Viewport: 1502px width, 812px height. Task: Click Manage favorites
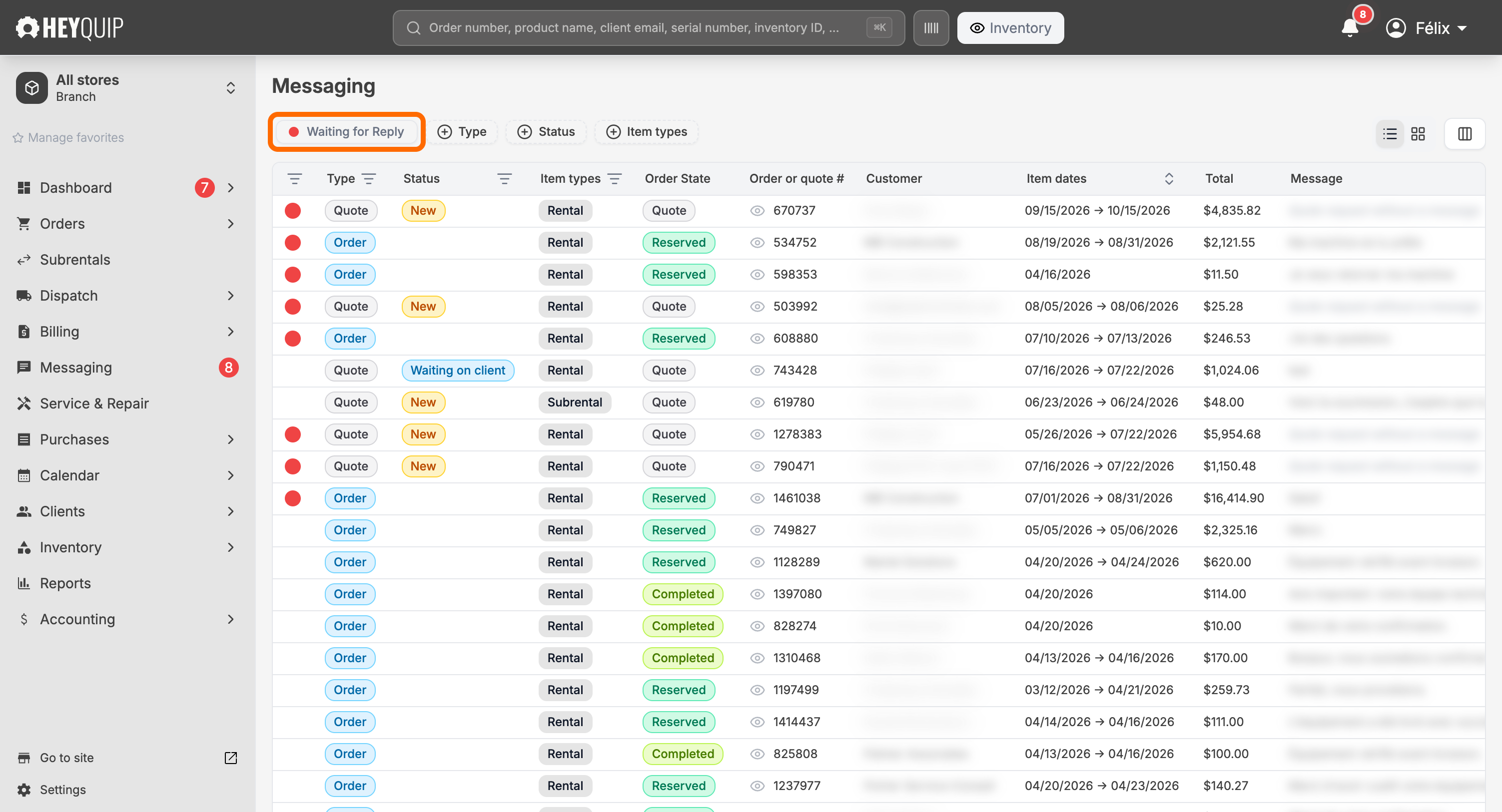(69, 137)
